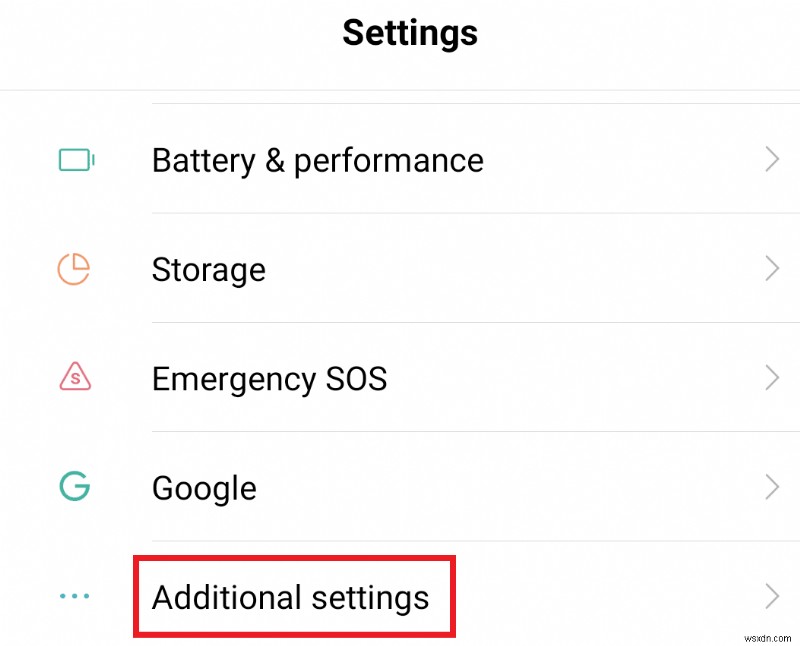This screenshot has width=800, height=646.
Task: Expand Emergency SOS using its arrow
Action: (x=771, y=378)
